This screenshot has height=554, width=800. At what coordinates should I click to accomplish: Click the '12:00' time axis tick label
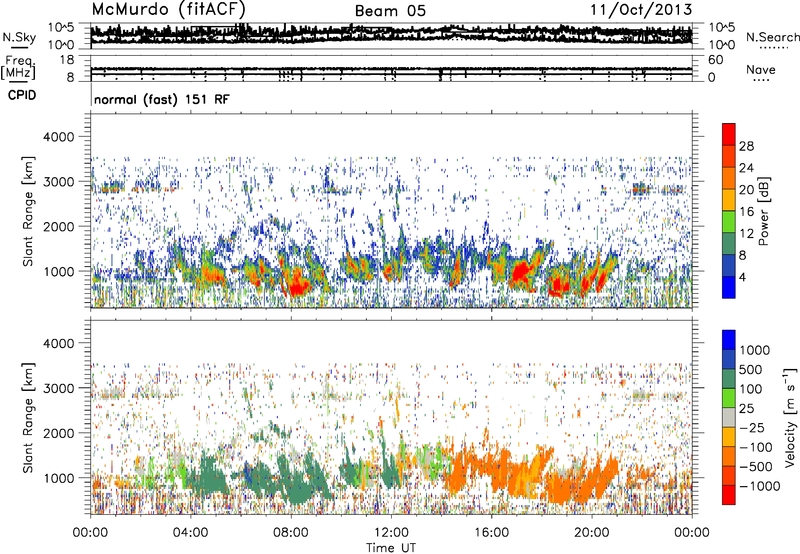[x=391, y=533]
